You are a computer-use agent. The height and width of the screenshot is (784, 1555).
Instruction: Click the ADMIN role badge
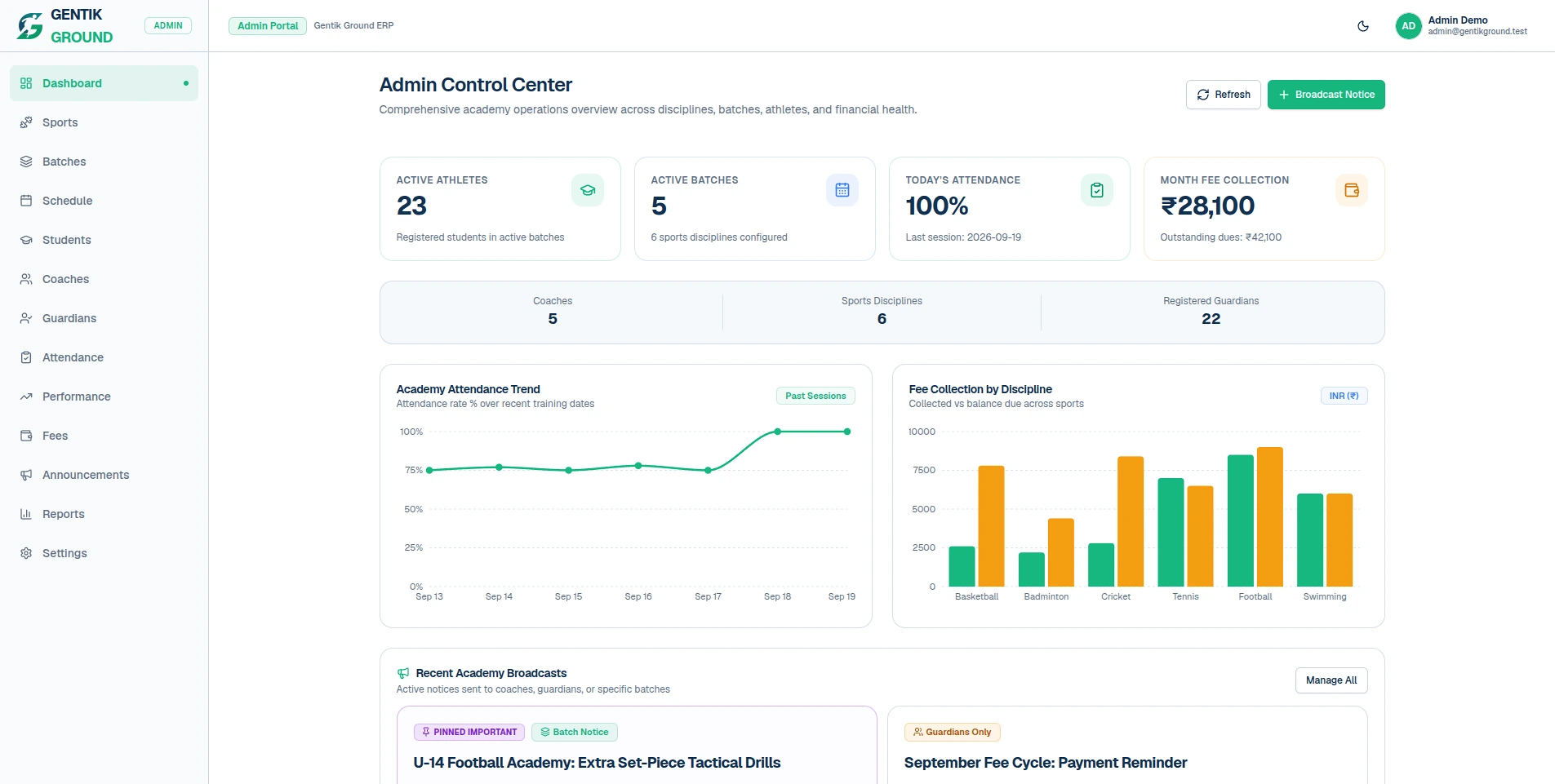[x=168, y=25]
